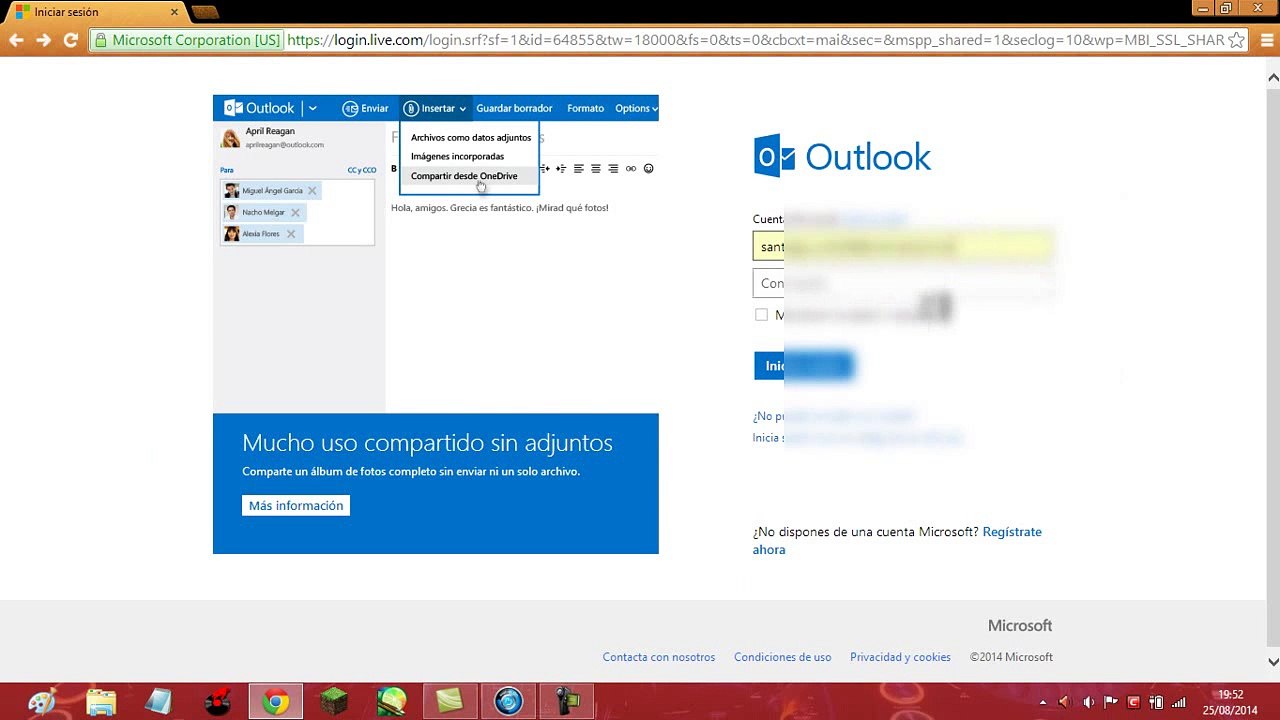Click the muted speaker tray icon
Viewport: 1280px width, 720px height.
pos(1065,702)
